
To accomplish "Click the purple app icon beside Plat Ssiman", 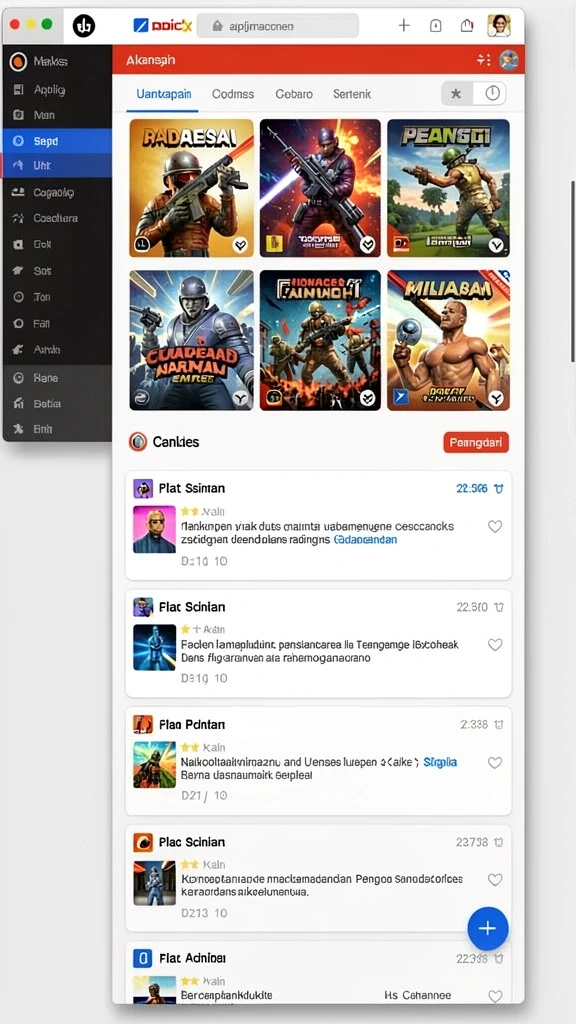I will pos(142,488).
